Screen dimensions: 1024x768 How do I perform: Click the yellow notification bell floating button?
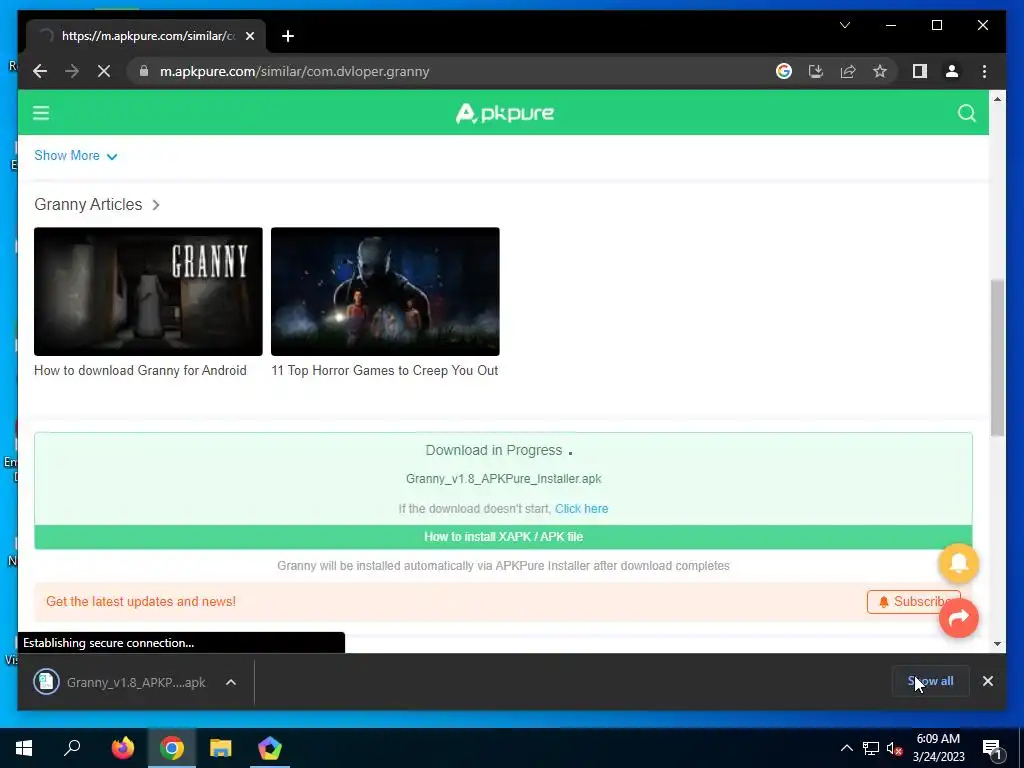958,563
